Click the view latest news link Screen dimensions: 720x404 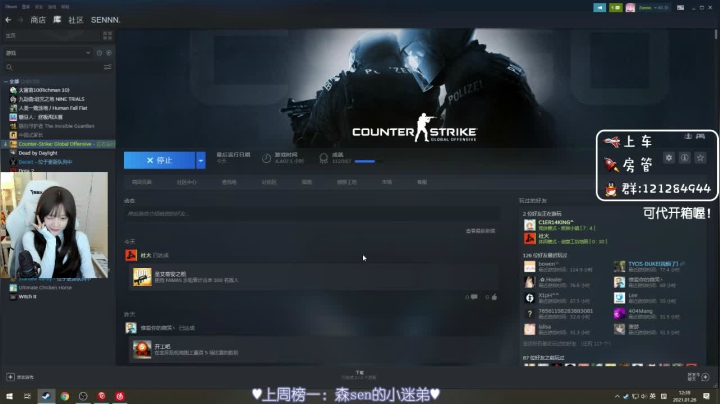coord(480,231)
